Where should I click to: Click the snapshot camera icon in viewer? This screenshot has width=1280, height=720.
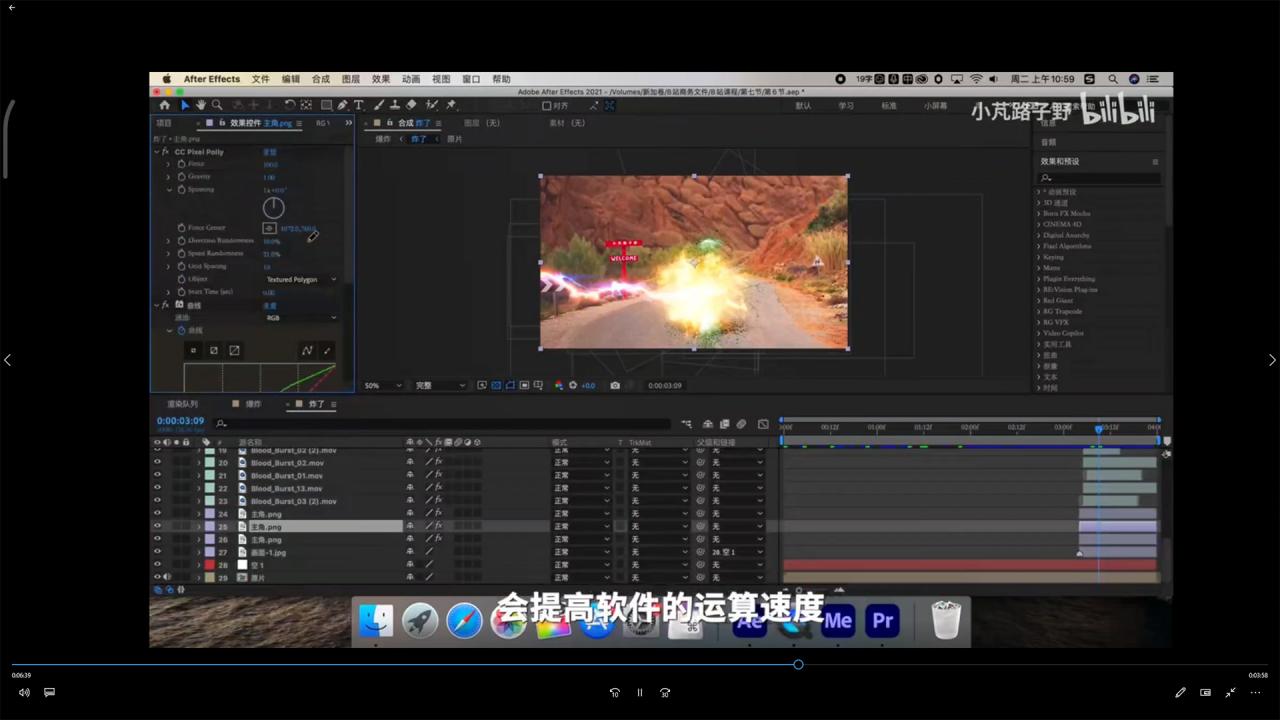click(x=615, y=385)
